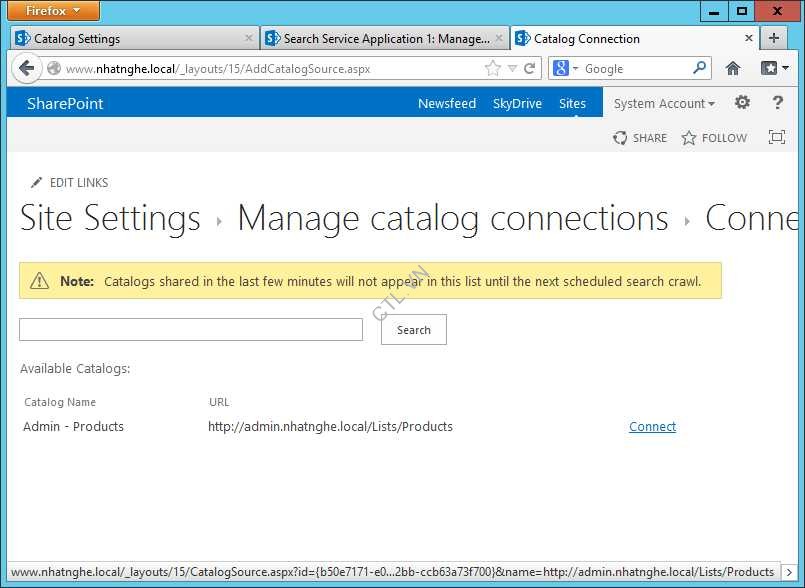Screen dimensions: 805x588
Task: Click the SharePoint settings gear icon
Action: [x=742, y=103]
